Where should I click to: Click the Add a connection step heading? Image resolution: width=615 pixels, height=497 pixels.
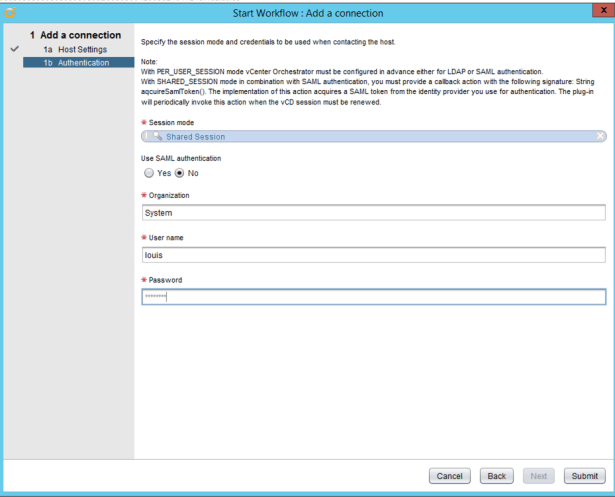80,35
